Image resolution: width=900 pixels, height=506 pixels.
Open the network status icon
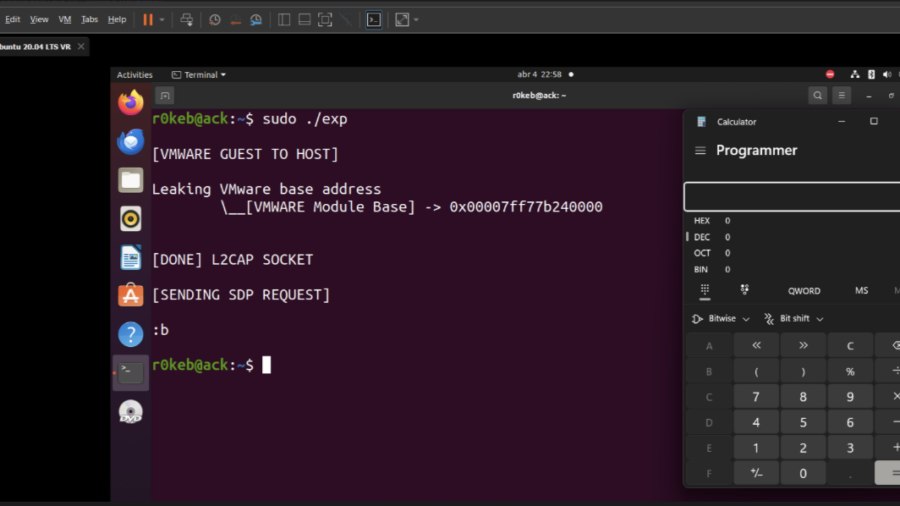pyautogui.click(x=855, y=75)
